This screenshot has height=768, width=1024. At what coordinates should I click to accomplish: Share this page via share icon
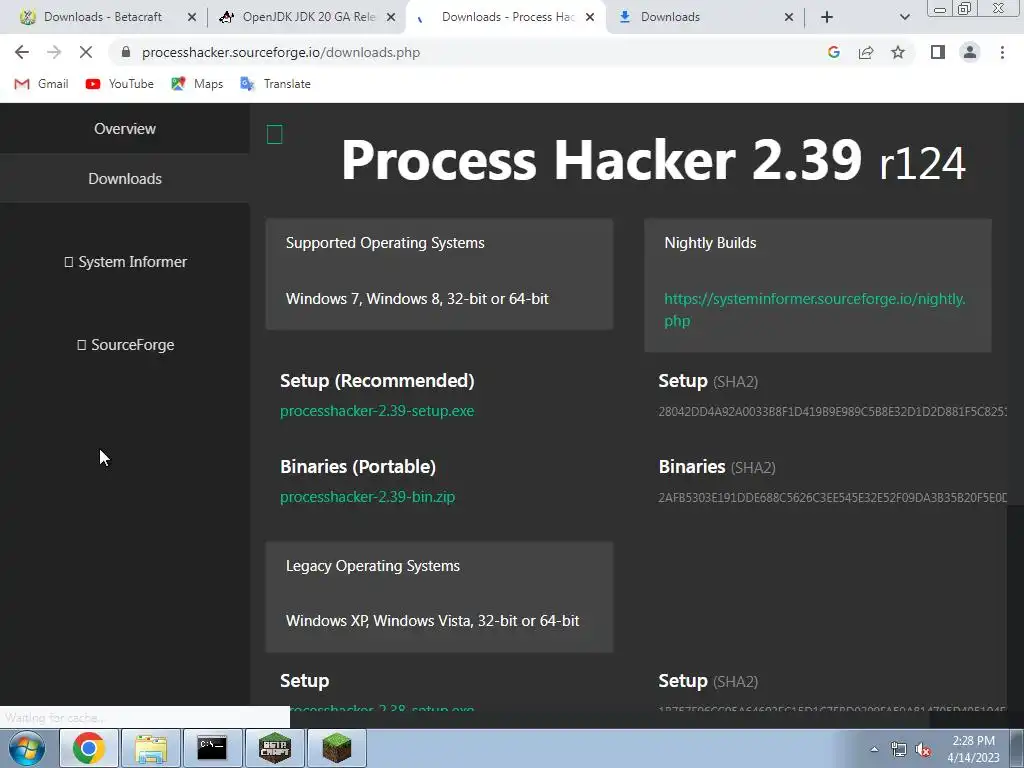pyautogui.click(x=866, y=52)
